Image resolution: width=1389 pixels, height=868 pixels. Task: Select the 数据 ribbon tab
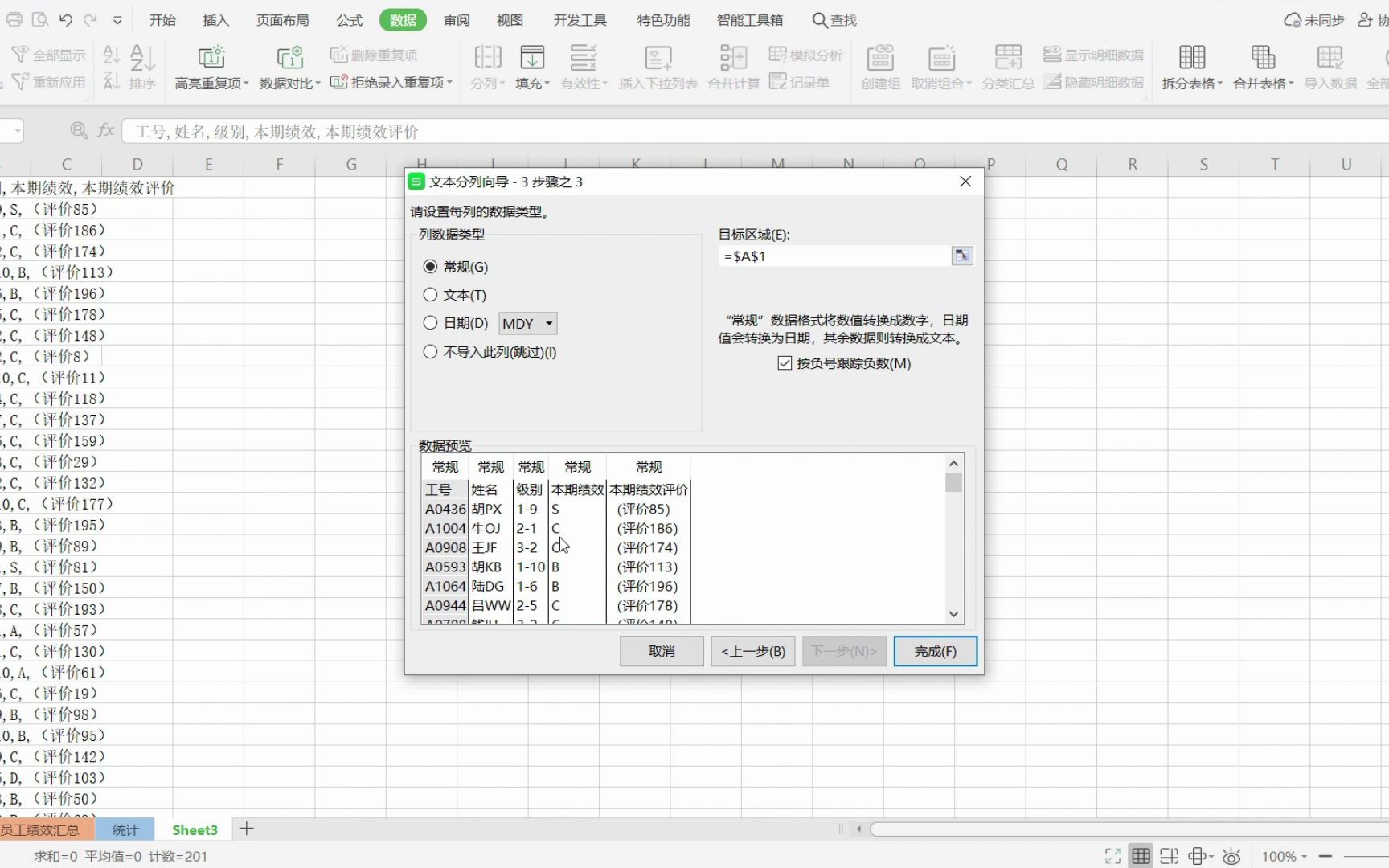pos(403,20)
